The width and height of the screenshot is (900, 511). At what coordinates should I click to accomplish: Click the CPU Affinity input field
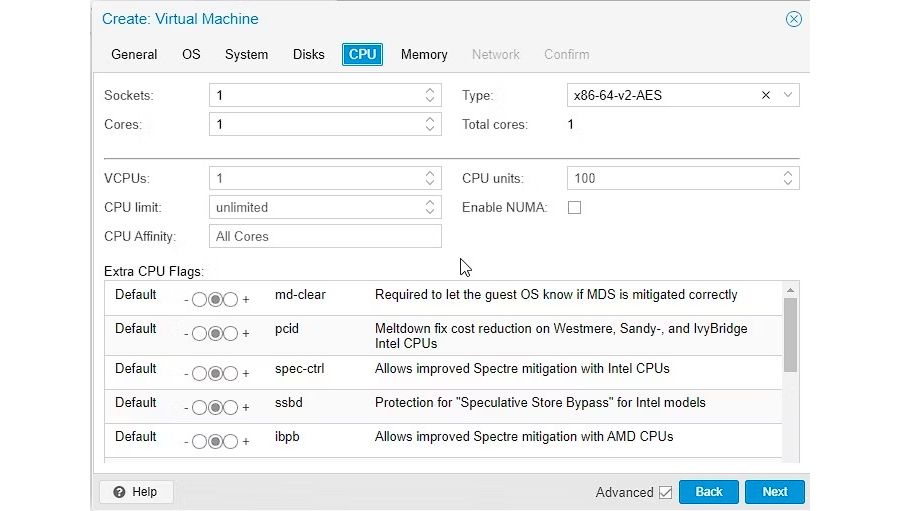[x=325, y=236]
